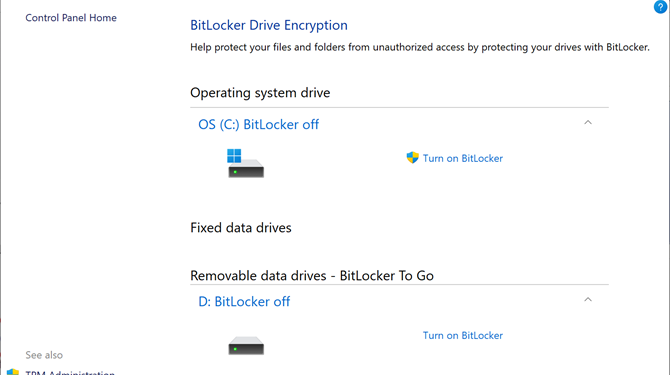Click the Removable data drives - BitLocker To Go heading
The width and height of the screenshot is (670, 375).
312,275
